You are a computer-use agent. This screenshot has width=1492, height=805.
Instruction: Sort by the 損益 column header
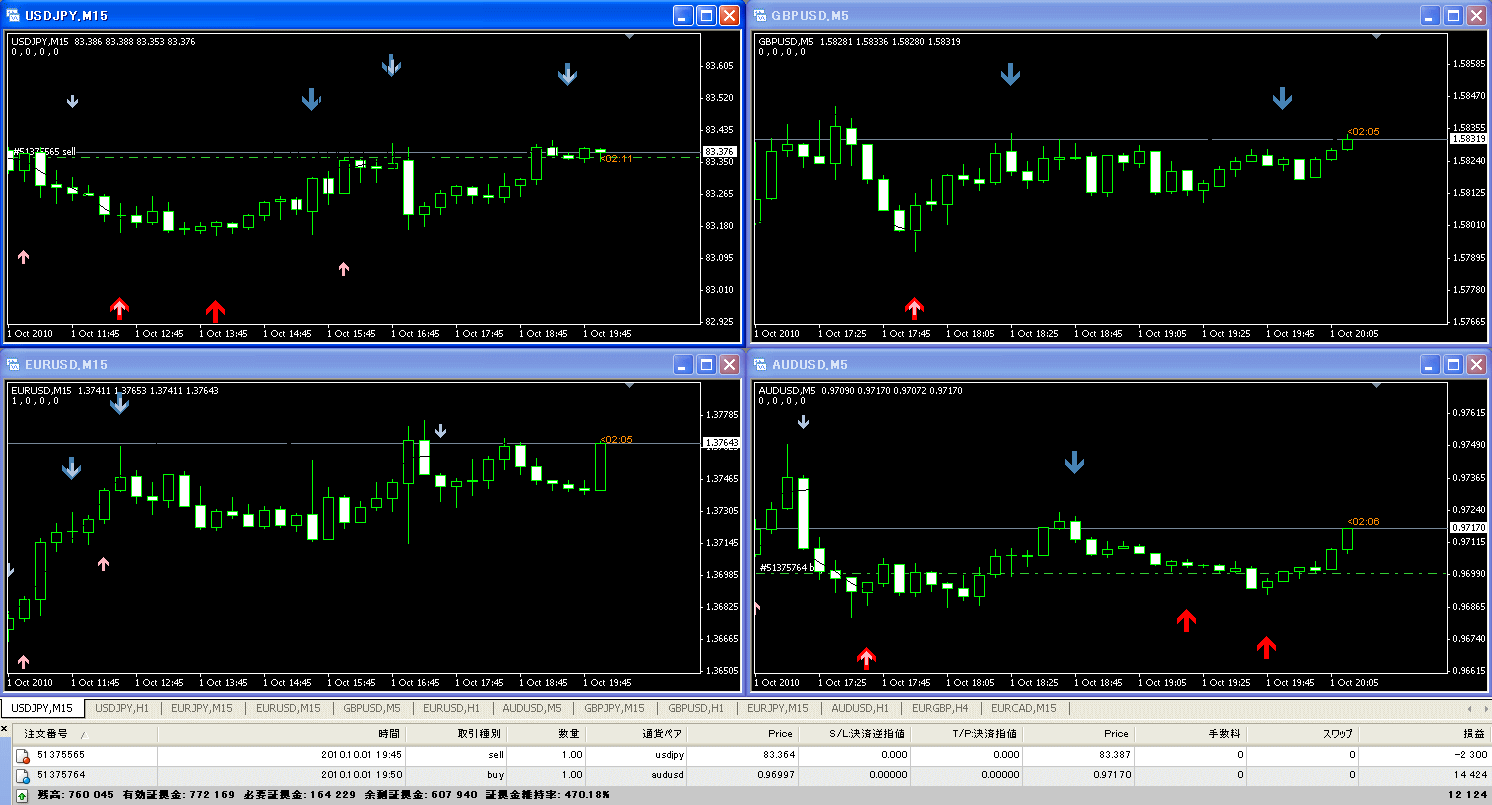(x=1426, y=734)
